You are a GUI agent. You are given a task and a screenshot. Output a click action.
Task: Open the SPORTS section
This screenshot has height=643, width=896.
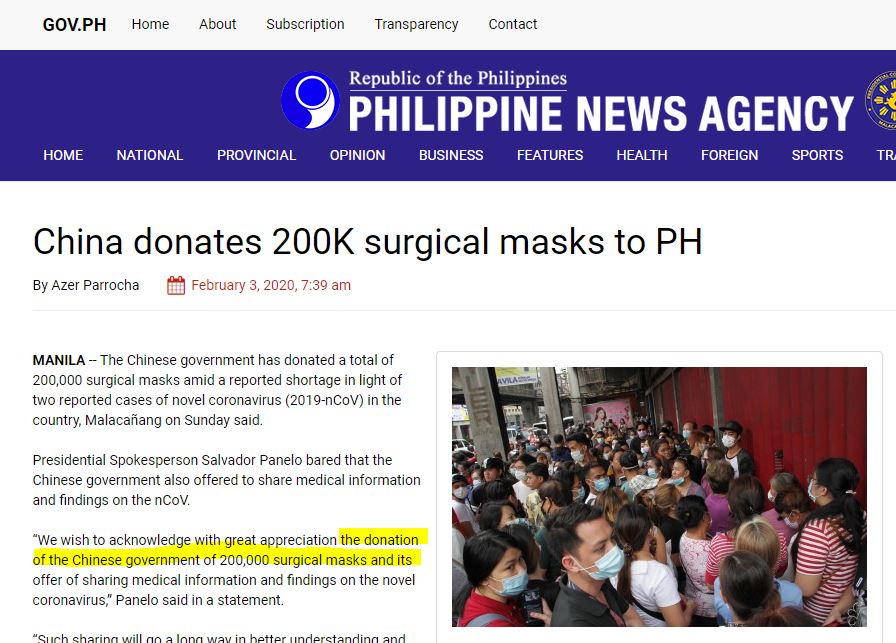point(817,155)
